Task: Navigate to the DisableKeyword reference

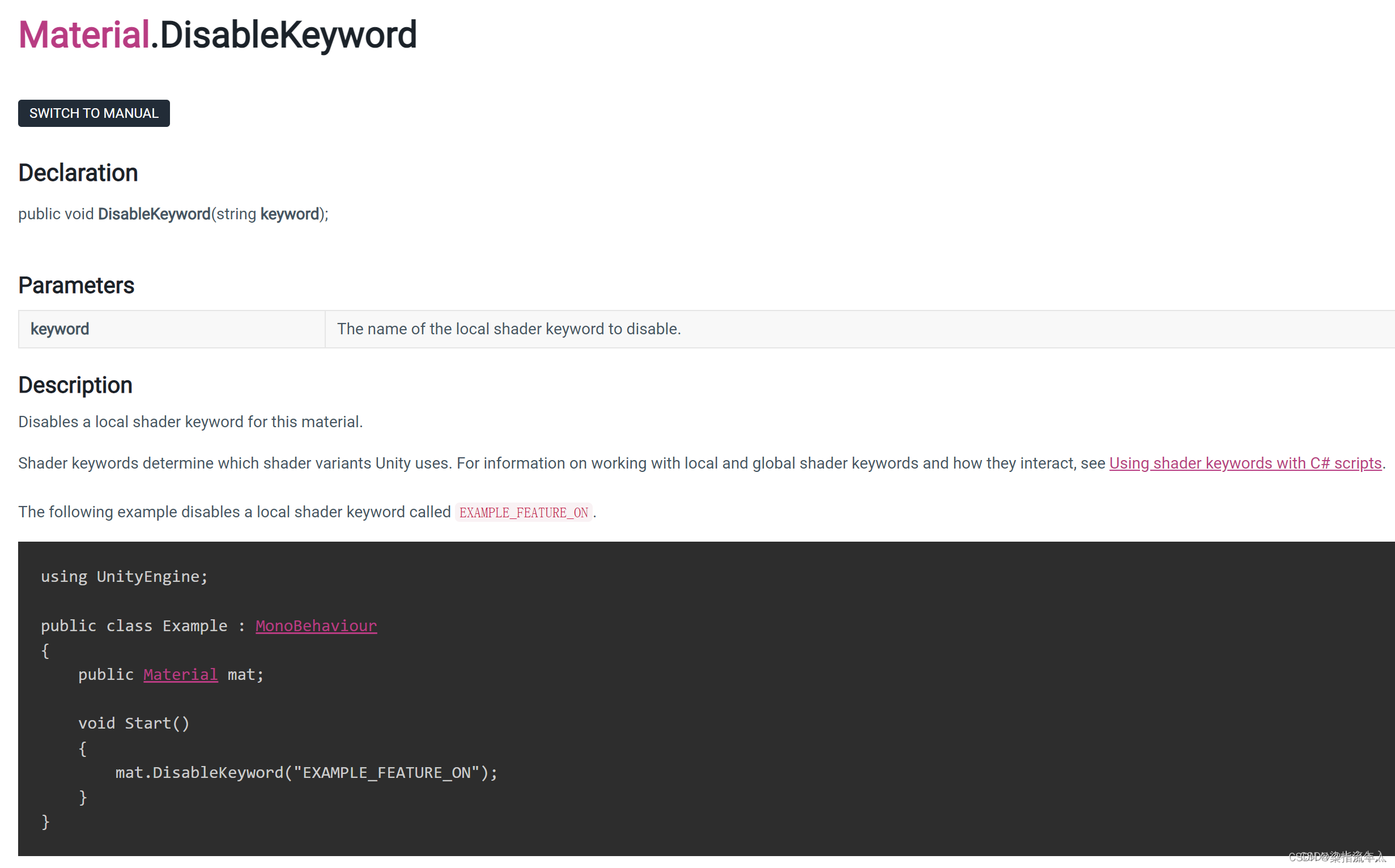Action: (x=290, y=35)
